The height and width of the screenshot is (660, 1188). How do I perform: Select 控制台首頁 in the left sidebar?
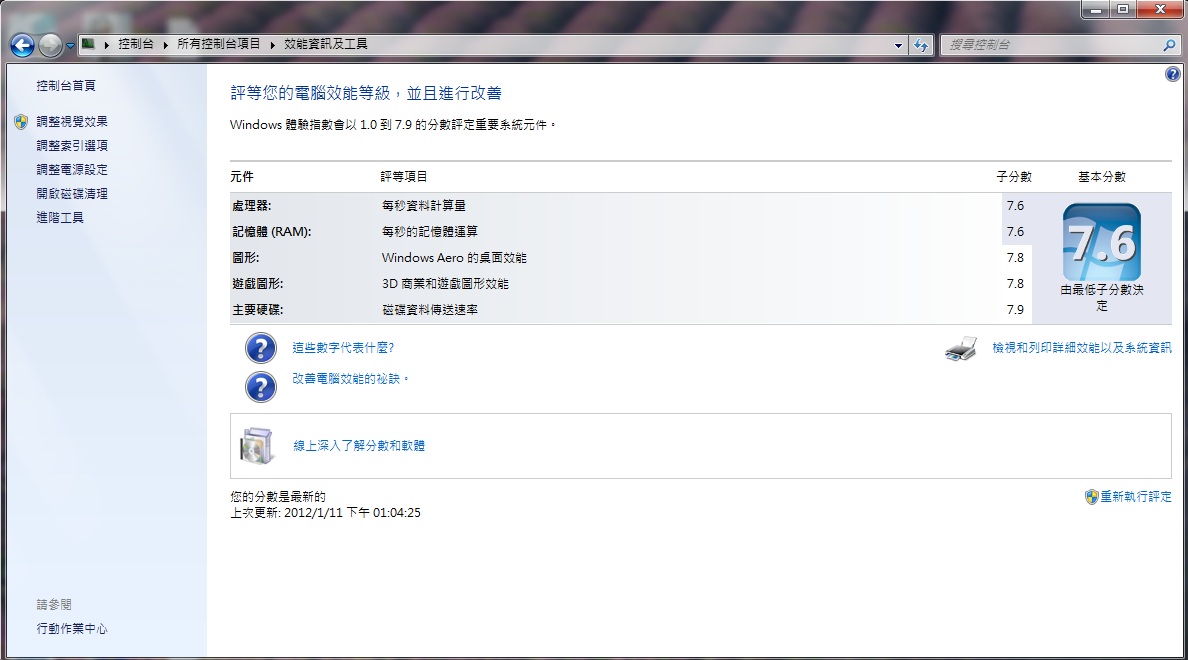pos(66,86)
